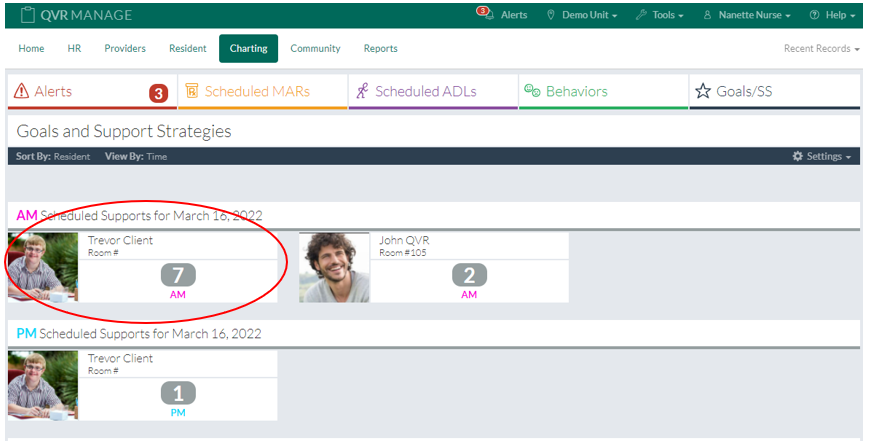Click the Goals/SS star icon
The width and height of the screenshot is (871, 447).
(702, 92)
